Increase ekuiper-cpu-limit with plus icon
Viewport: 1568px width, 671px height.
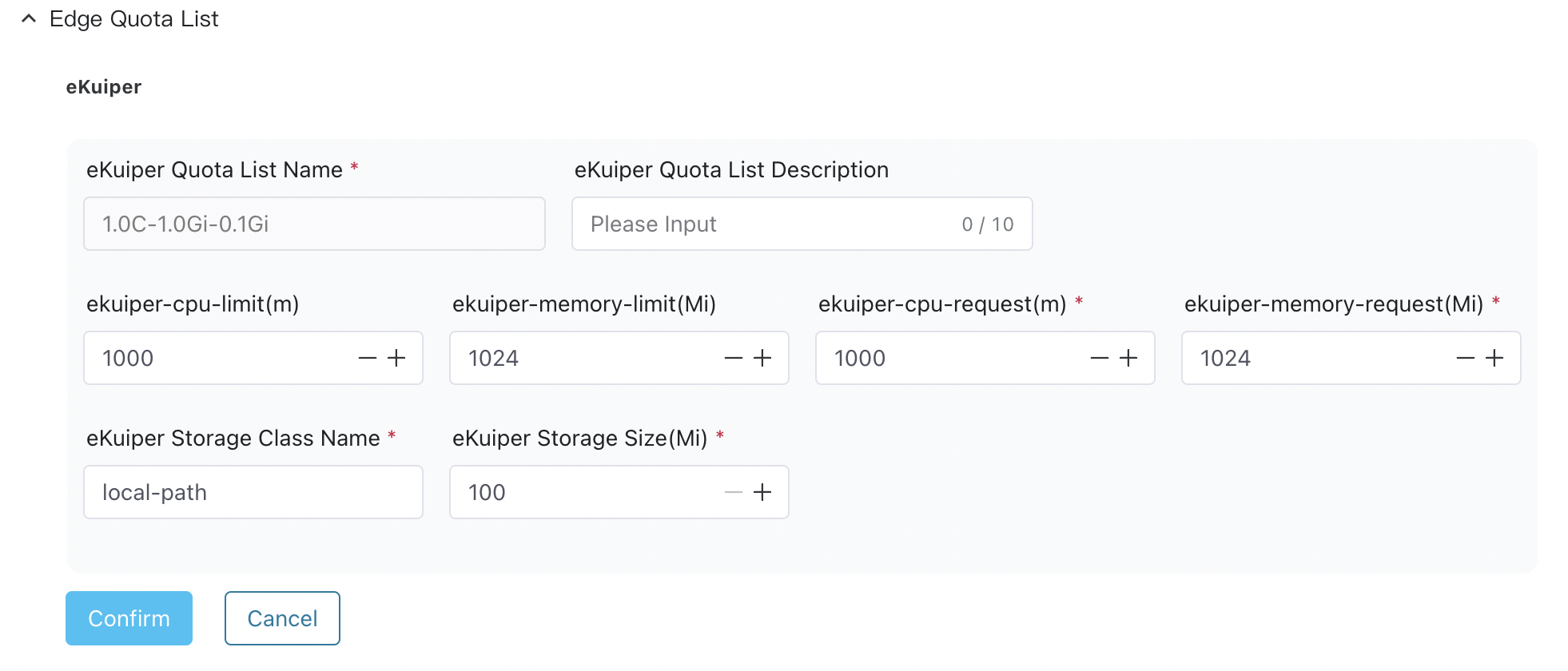coord(396,359)
